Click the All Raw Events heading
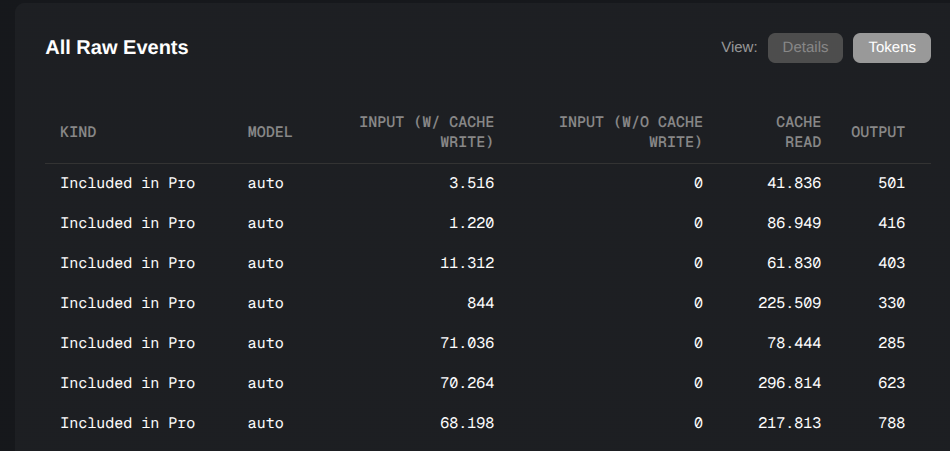Screen dimensions: 950x451 point(117,47)
